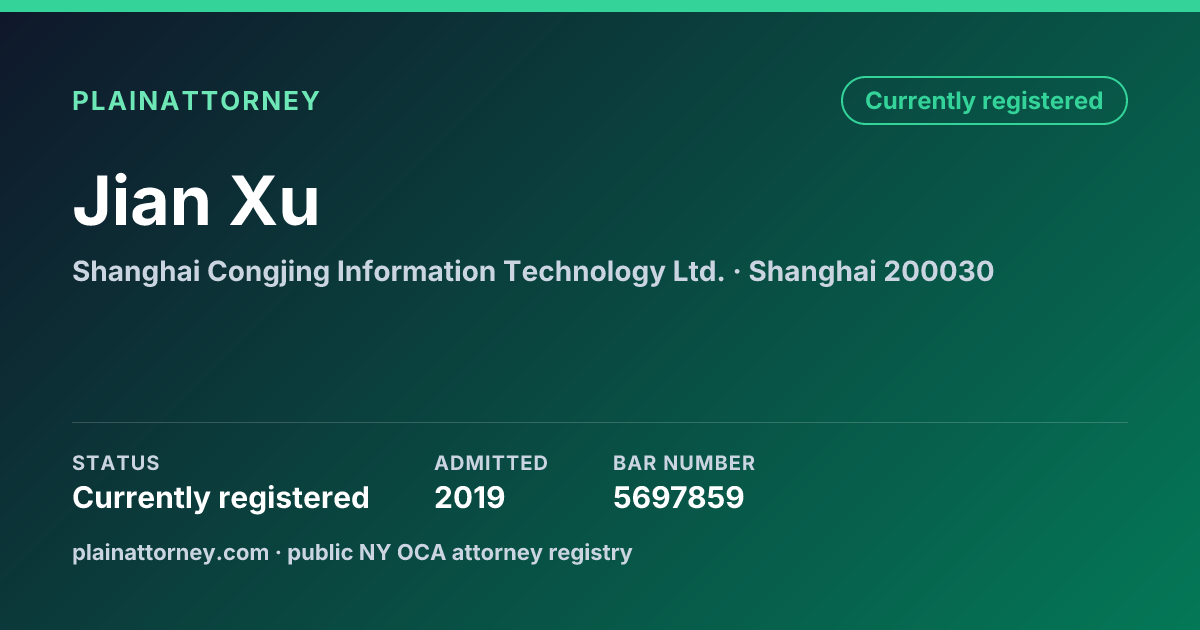Open Shanghai Congjing Information Technology Ltd. text
This screenshot has width=1200, height=630.
tap(398, 272)
